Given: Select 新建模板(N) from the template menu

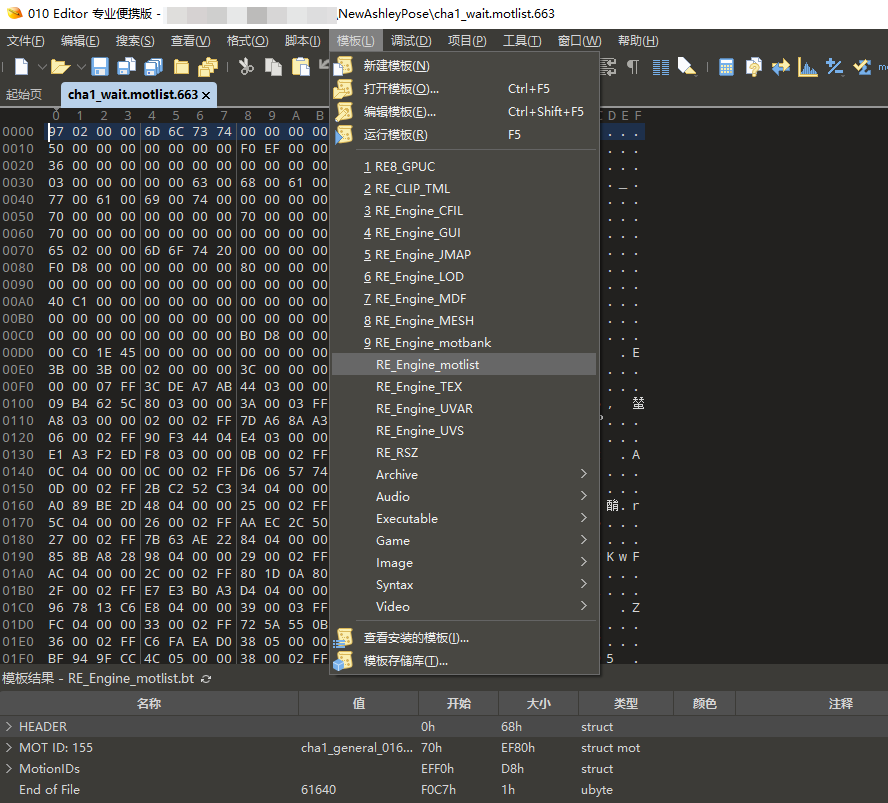Looking at the screenshot, I should click(x=463, y=66).
